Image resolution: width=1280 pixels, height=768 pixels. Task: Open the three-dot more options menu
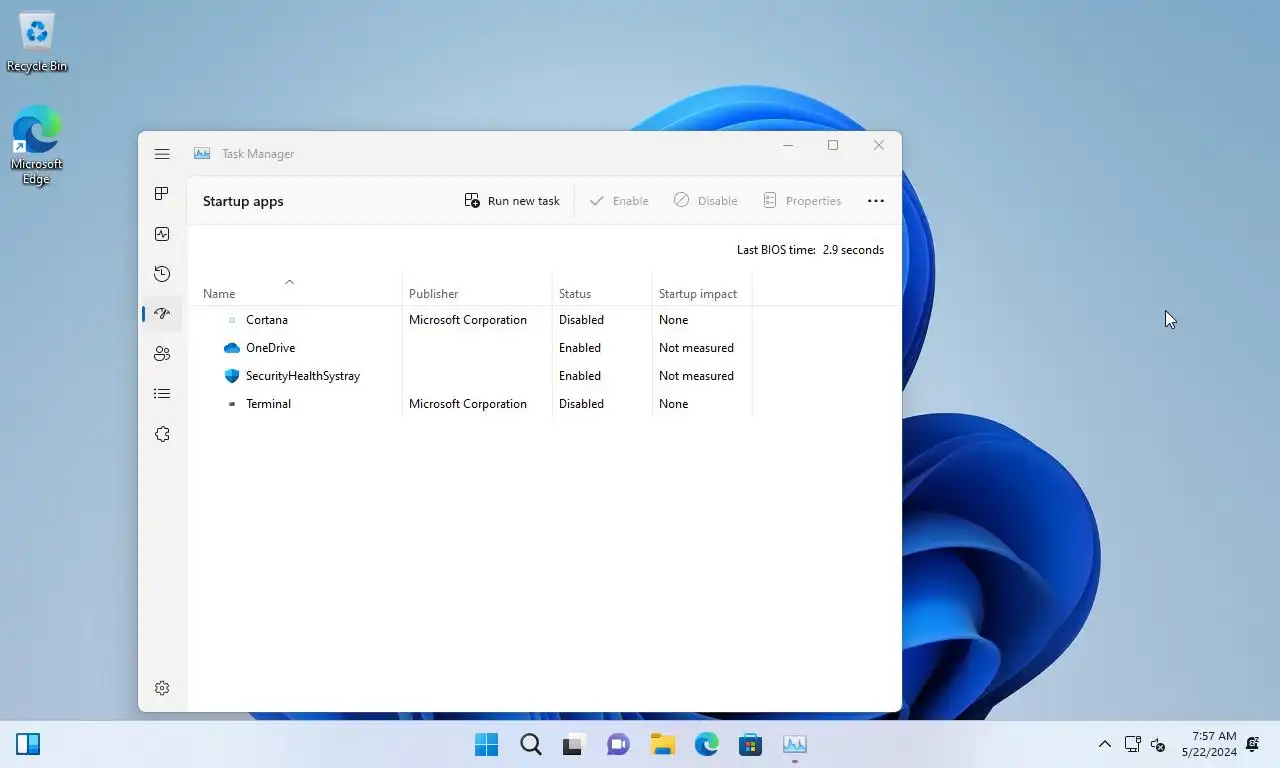pyautogui.click(x=876, y=201)
